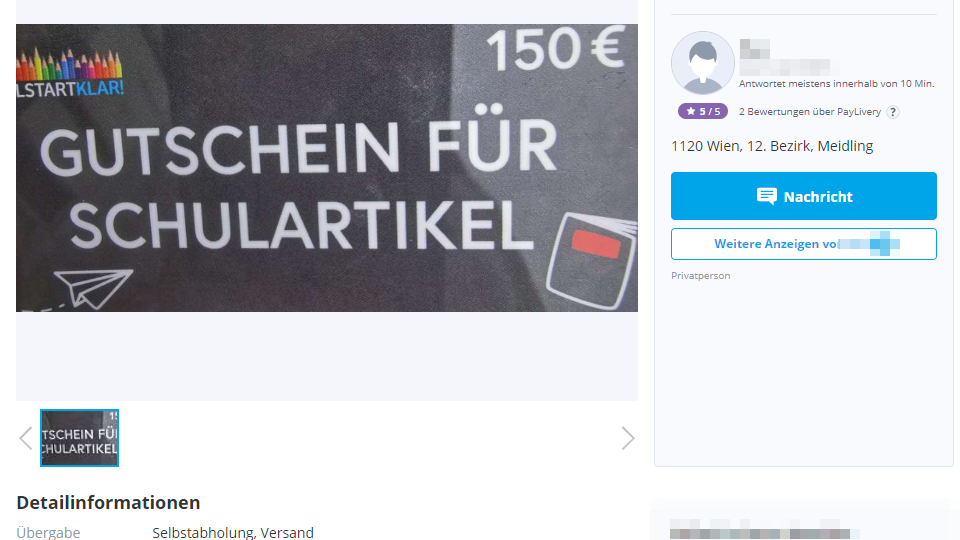Click the notebook drawing with the red label
This screenshot has height=540, width=960.
point(592,261)
